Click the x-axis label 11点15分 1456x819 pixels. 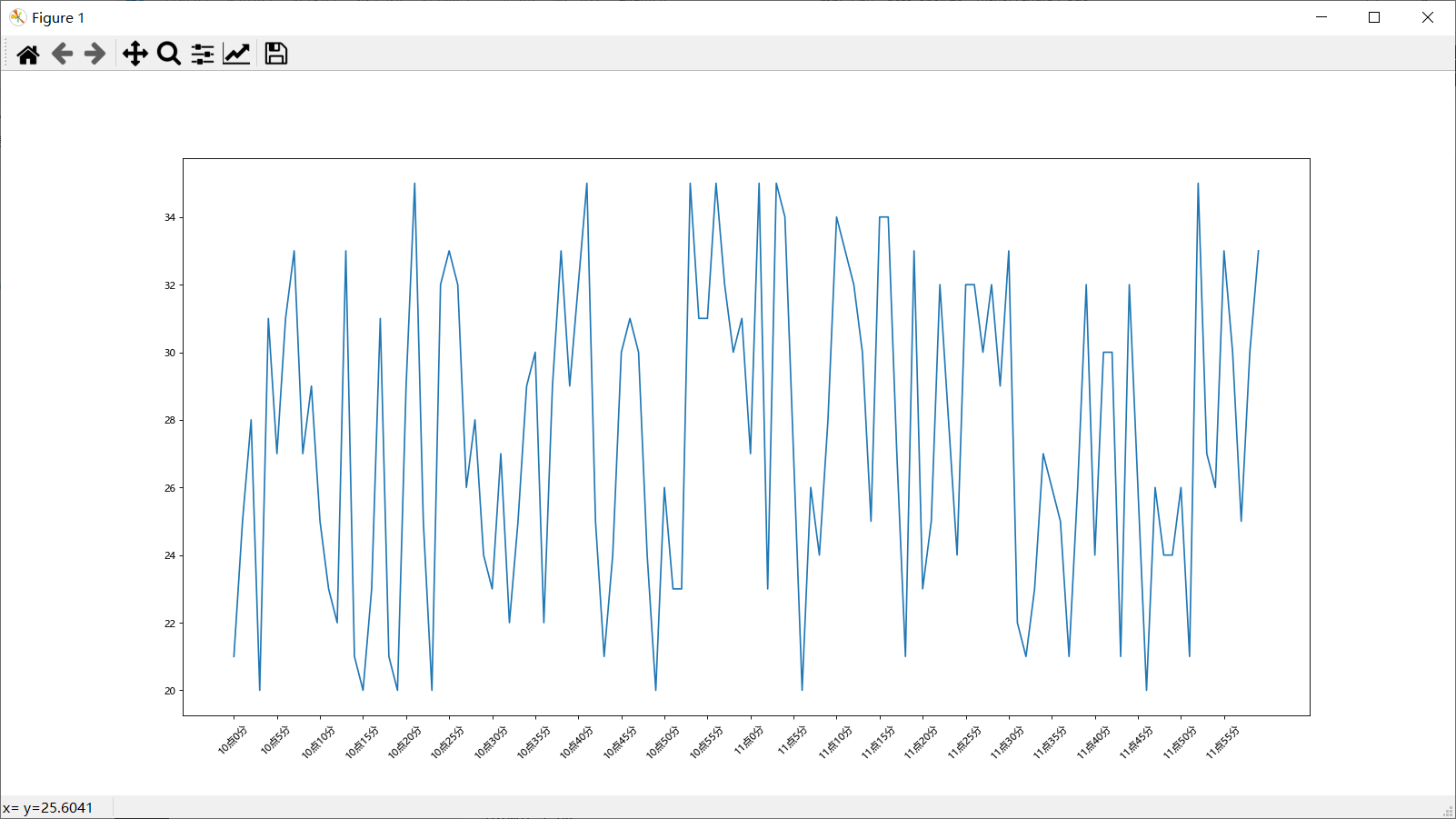point(878,742)
